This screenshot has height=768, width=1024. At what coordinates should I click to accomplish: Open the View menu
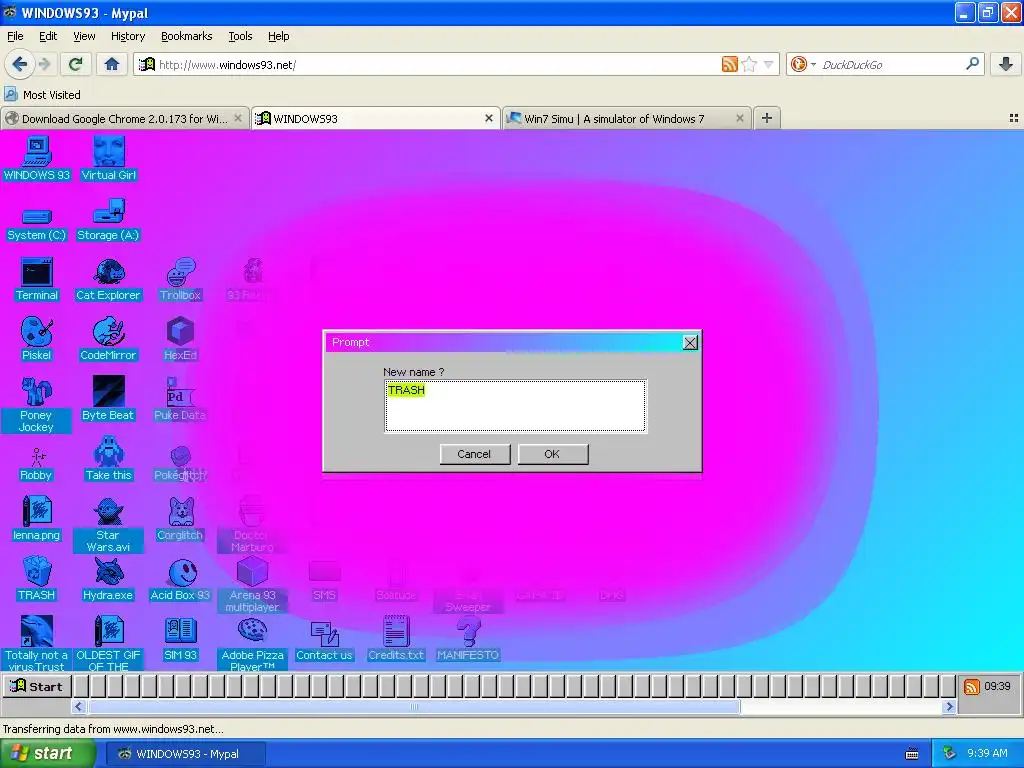click(84, 36)
